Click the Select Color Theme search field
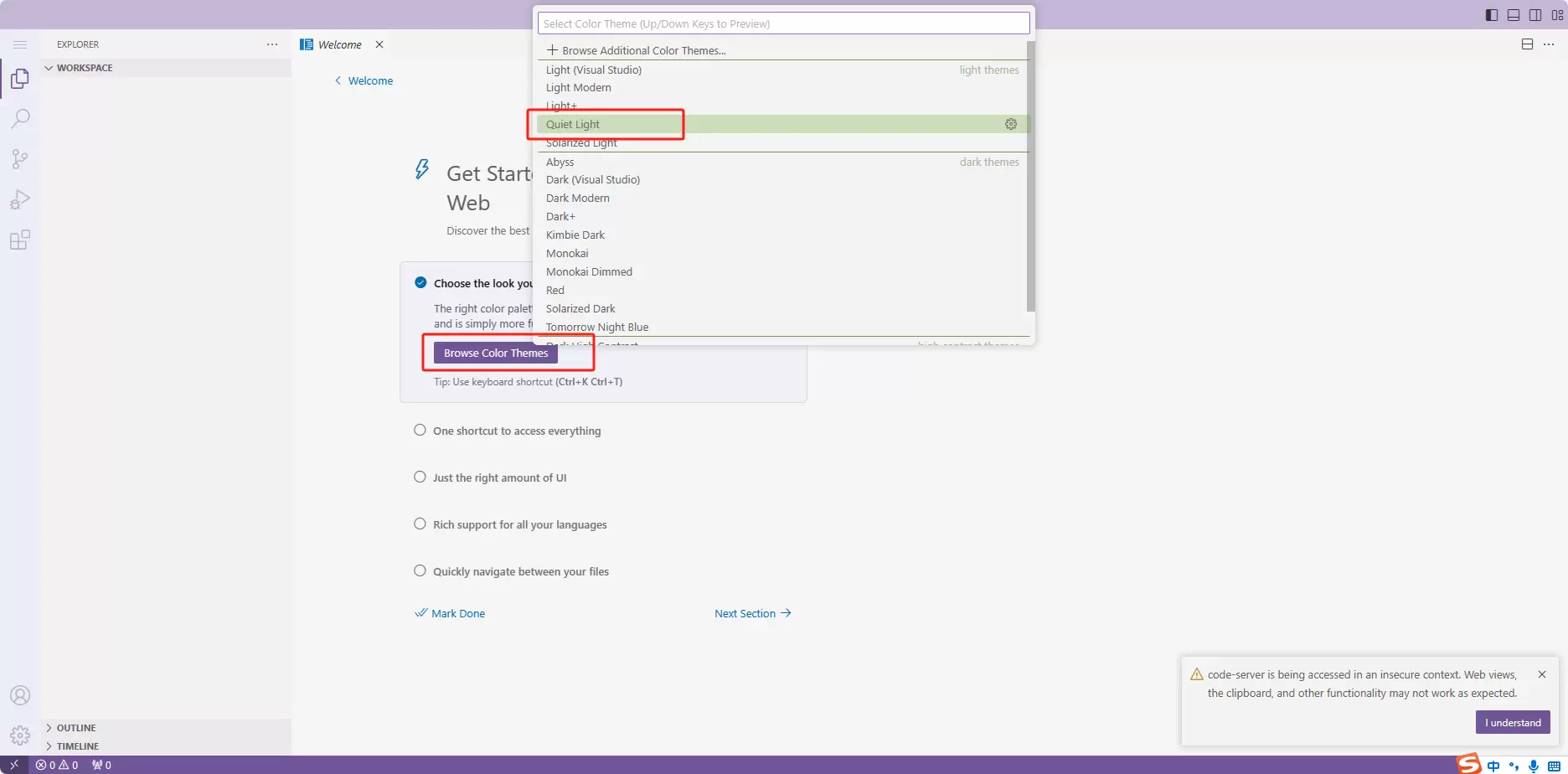 783,23
